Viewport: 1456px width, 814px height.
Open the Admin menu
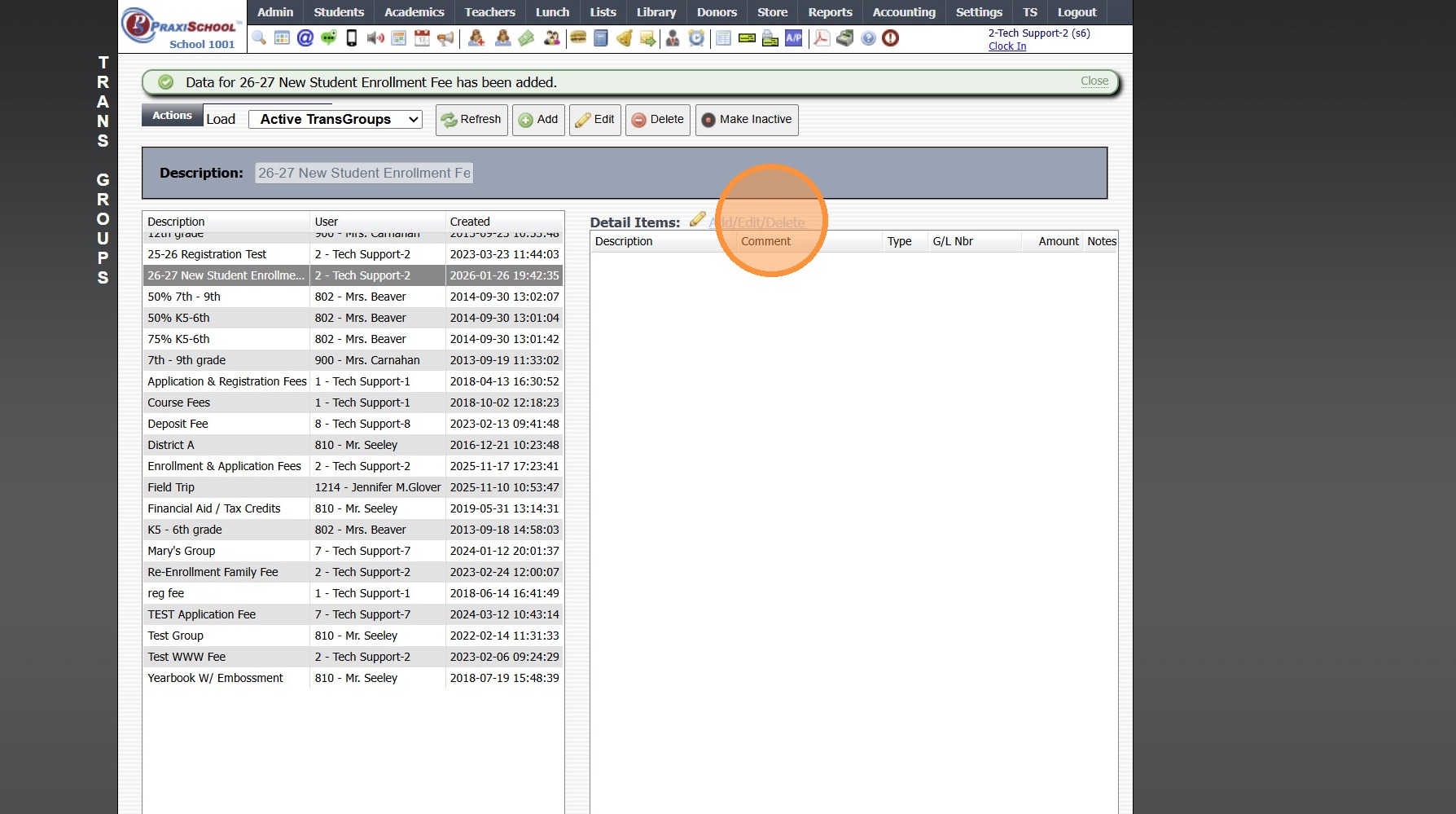(x=275, y=12)
